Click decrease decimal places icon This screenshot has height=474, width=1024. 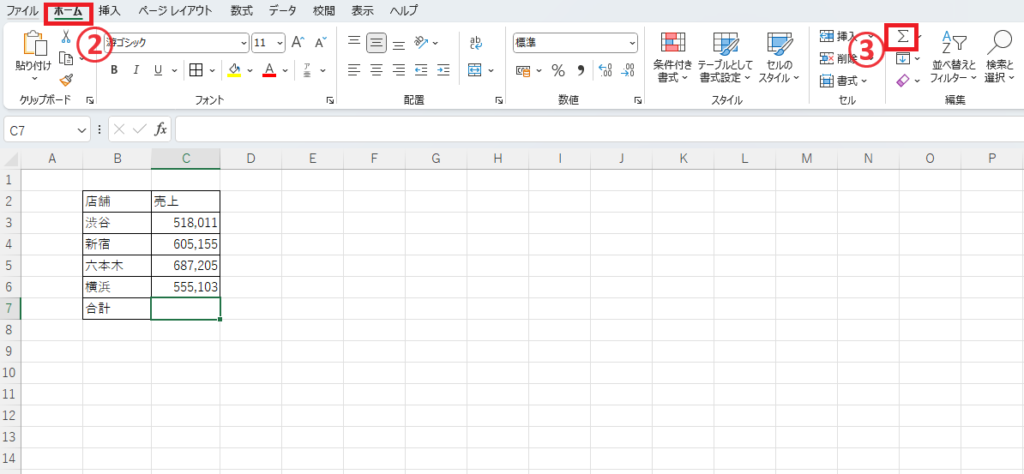click(x=627, y=71)
